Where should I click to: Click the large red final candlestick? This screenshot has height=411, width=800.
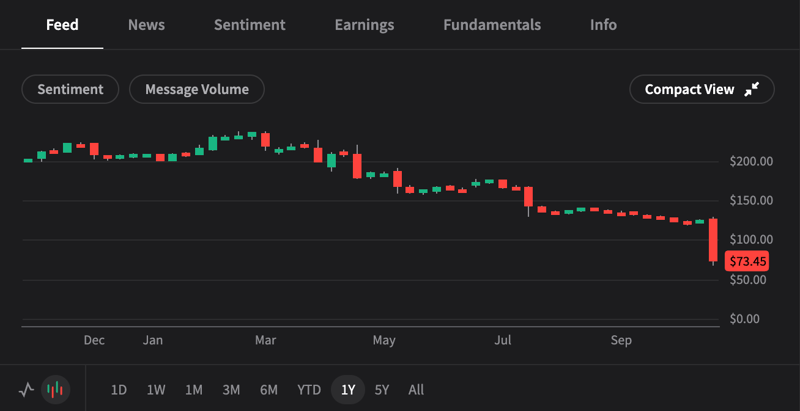click(x=713, y=241)
